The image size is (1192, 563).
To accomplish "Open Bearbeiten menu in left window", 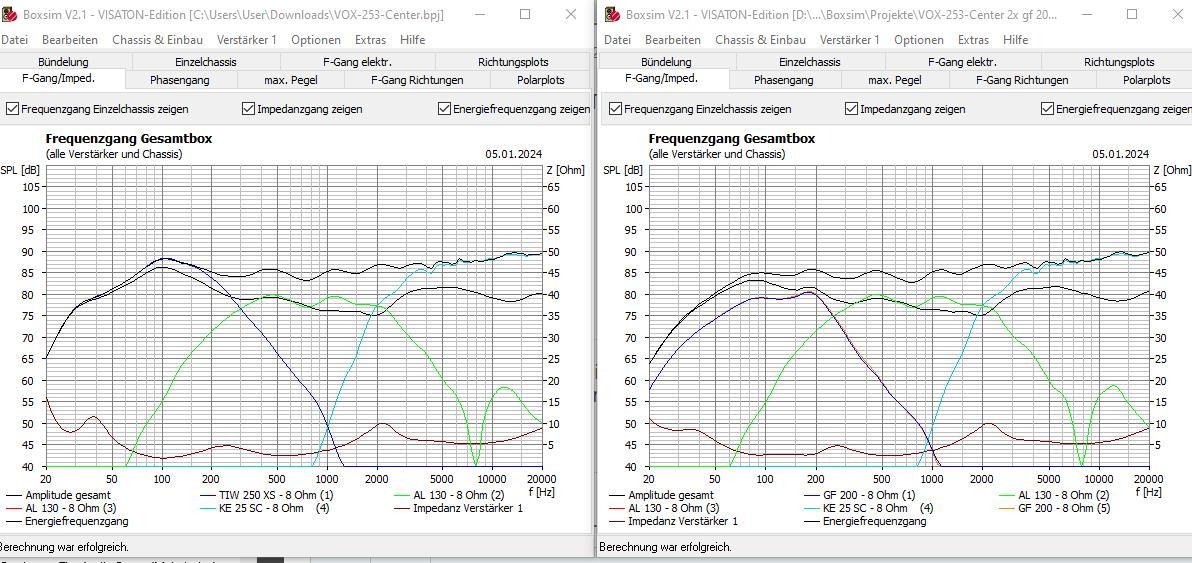I will pyautogui.click(x=70, y=40).
